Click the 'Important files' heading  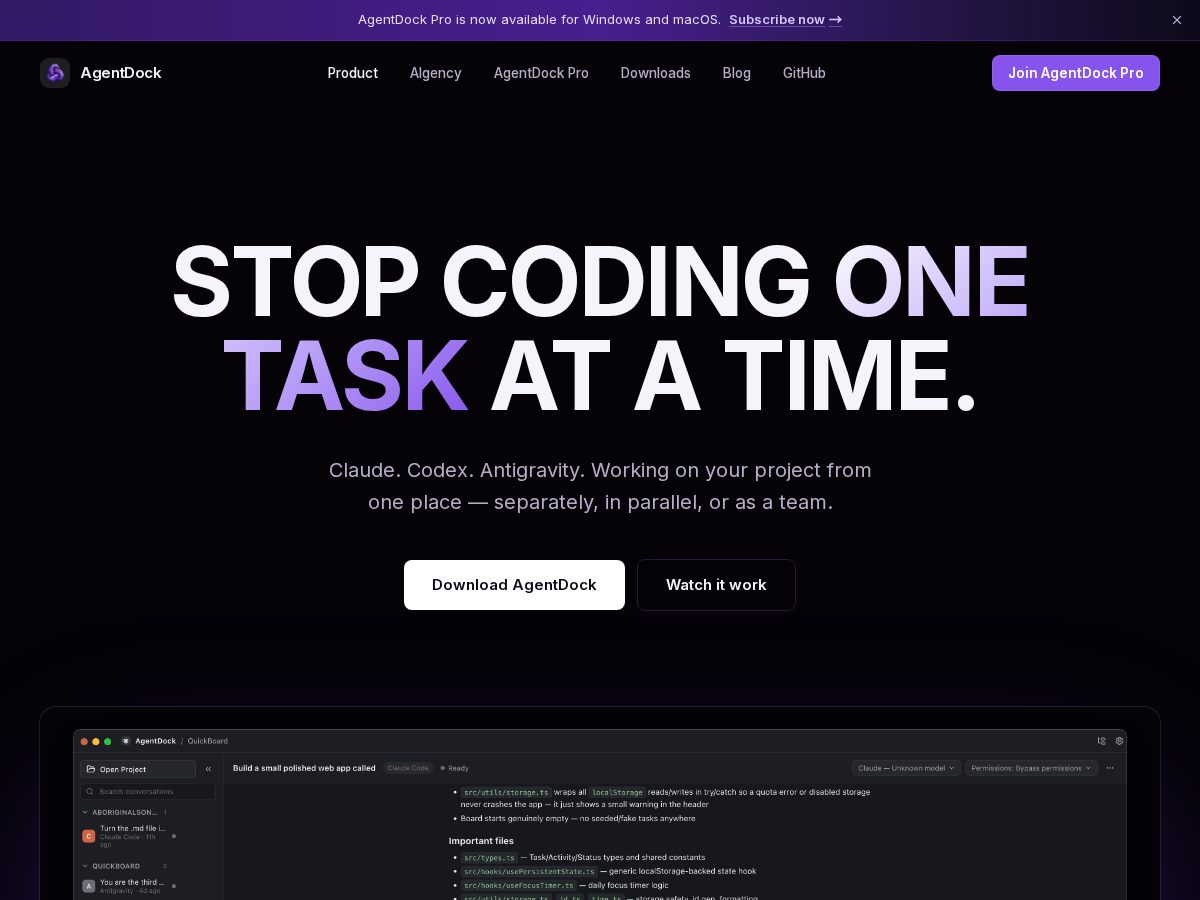tap(481, 841)
